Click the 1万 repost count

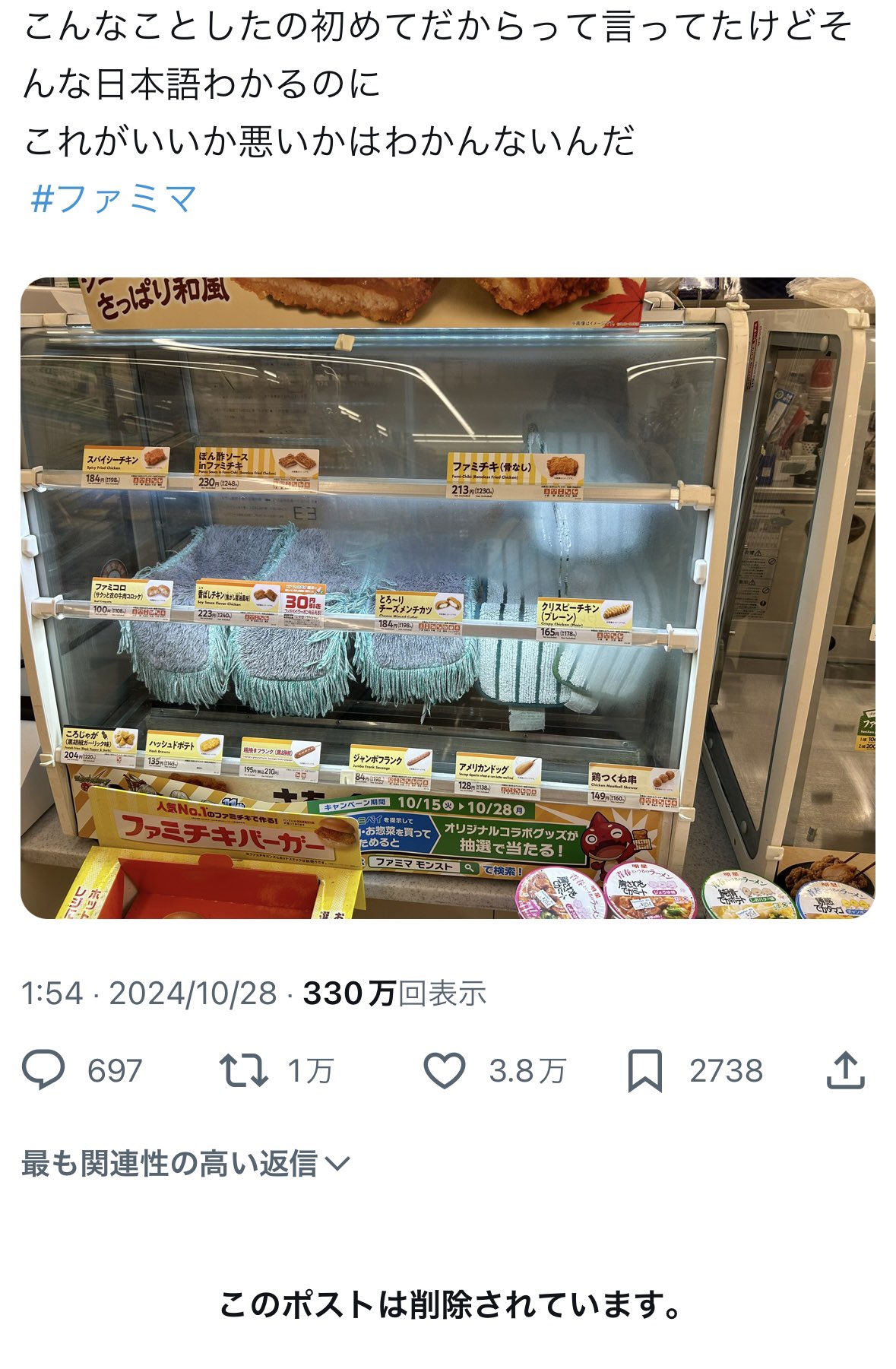click(311, 1071)
